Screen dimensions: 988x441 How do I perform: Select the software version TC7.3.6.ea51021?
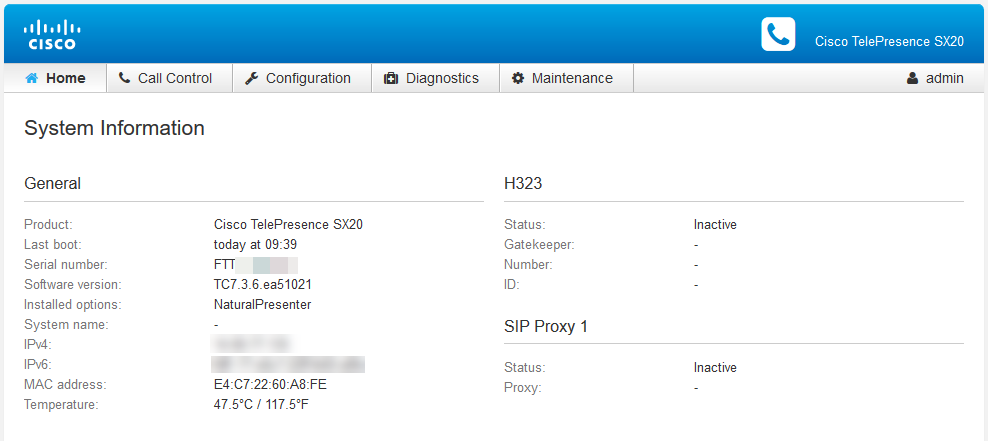(263, 285)
